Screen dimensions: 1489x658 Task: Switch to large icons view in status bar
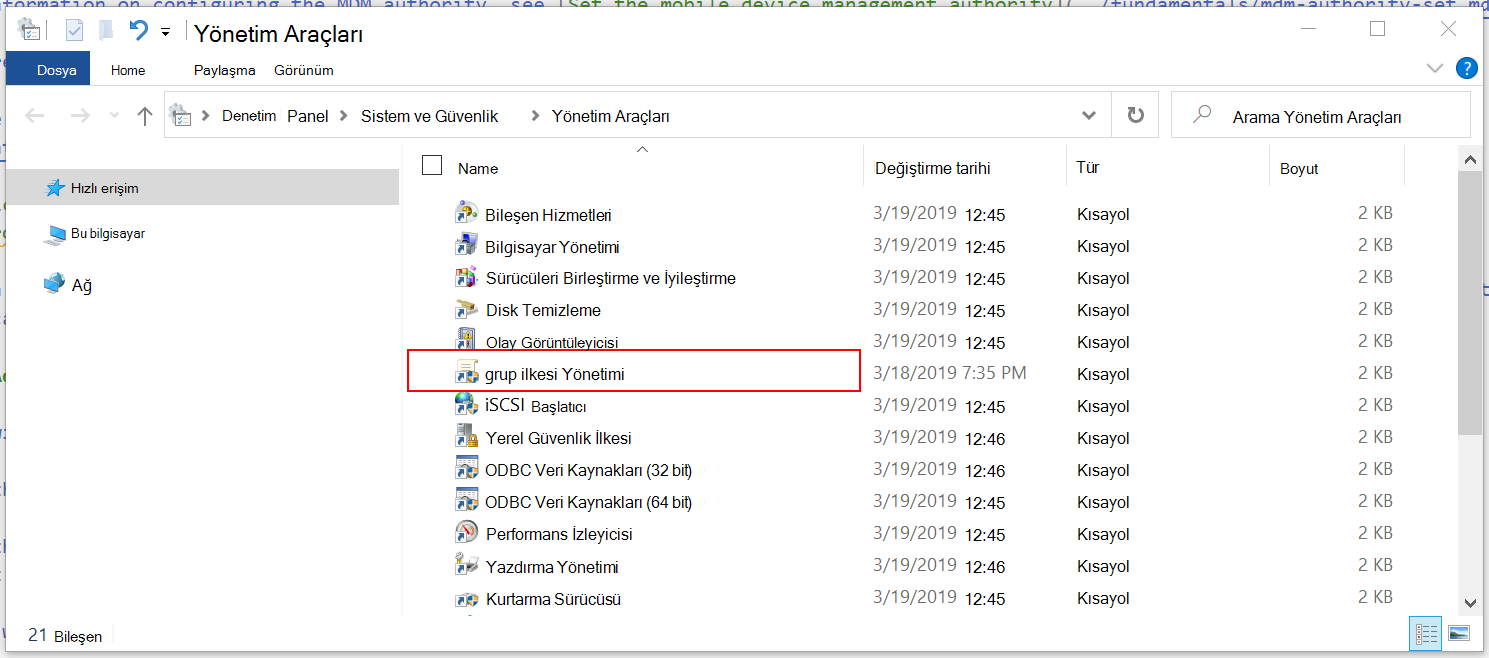[x=1458, y=634]
